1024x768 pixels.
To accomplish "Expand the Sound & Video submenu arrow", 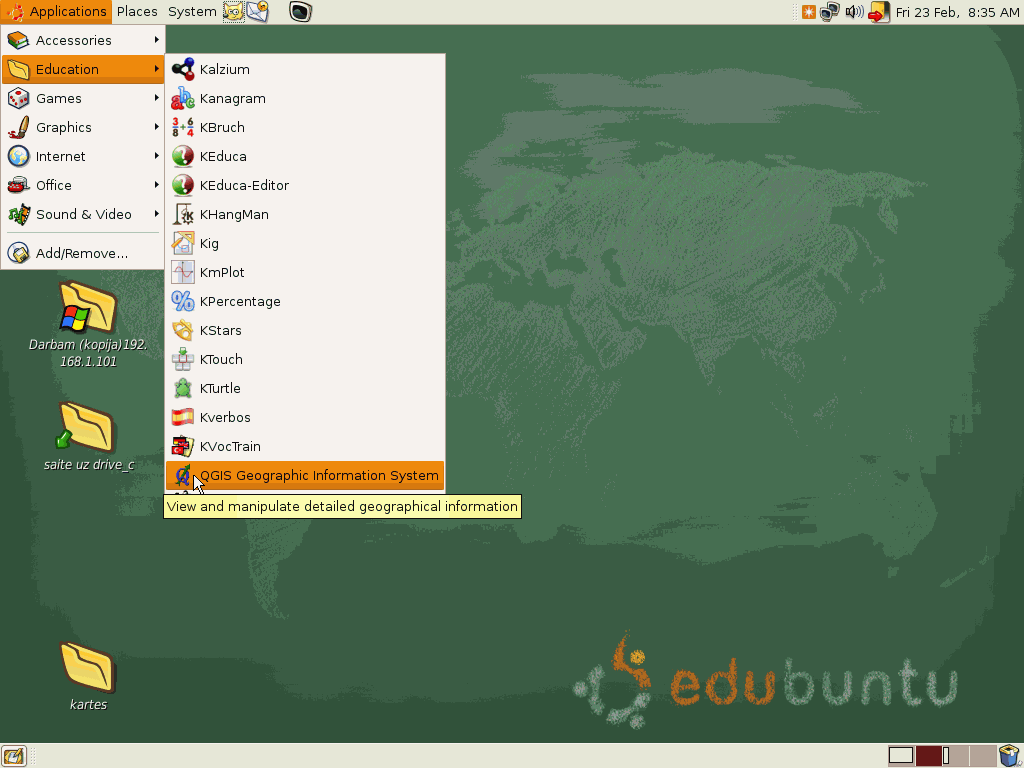I will pos(157,214).
